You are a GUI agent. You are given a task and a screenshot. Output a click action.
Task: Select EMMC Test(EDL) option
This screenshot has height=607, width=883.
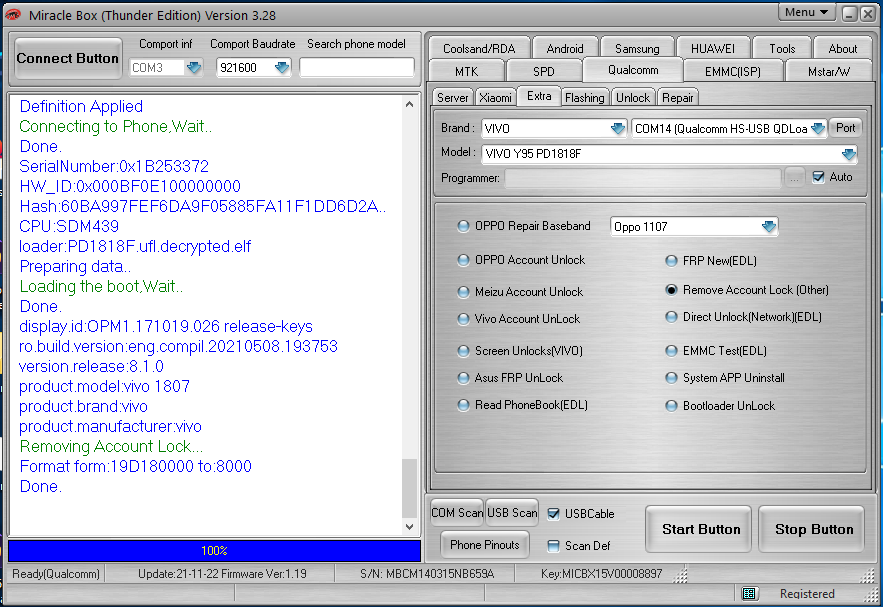pyautogui.click(x=671, y=351)
